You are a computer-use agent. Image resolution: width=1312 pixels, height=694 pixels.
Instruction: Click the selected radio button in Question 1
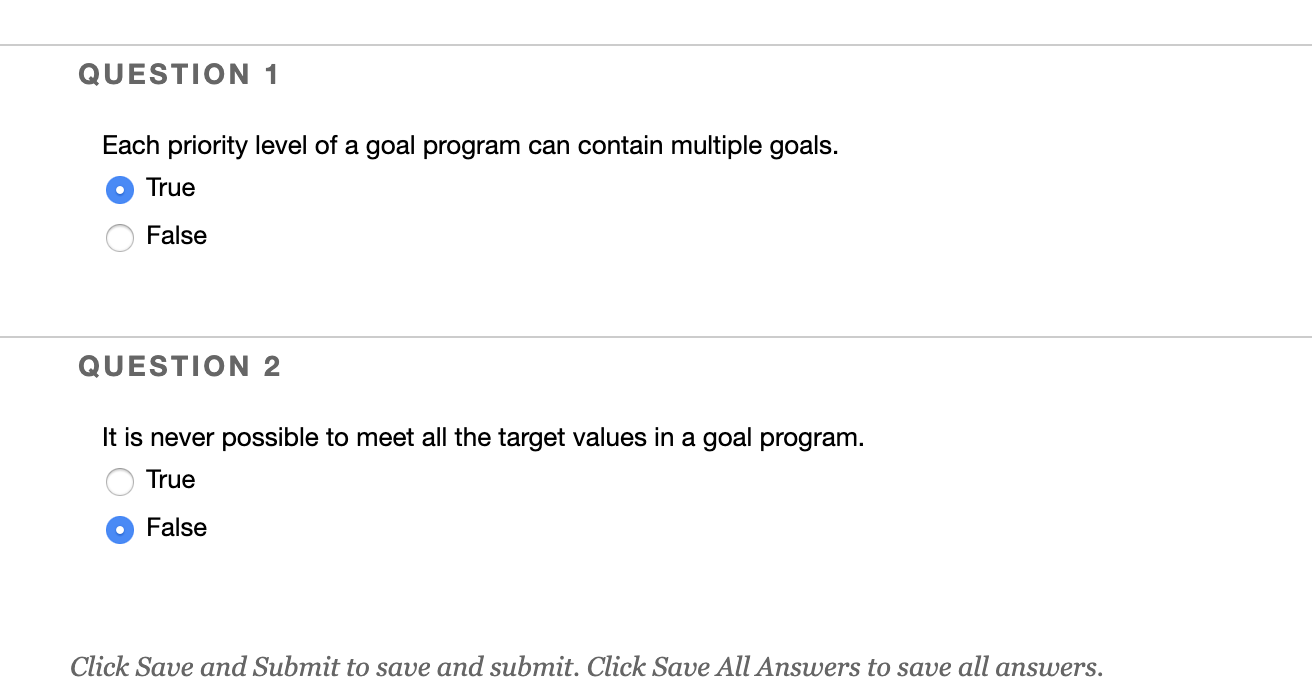point(120,189)
